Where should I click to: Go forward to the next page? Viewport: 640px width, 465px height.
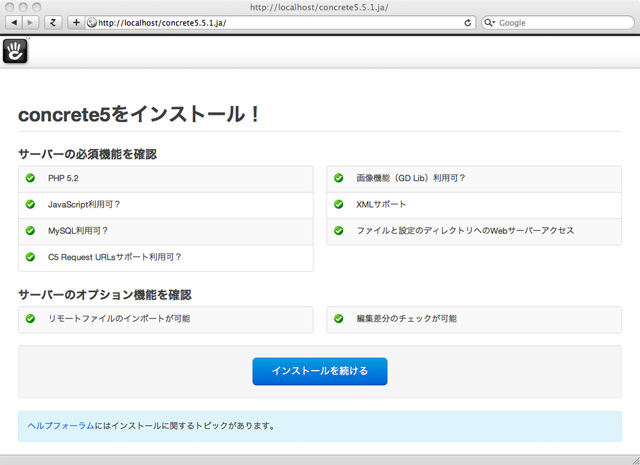click(x=29, y=22)
